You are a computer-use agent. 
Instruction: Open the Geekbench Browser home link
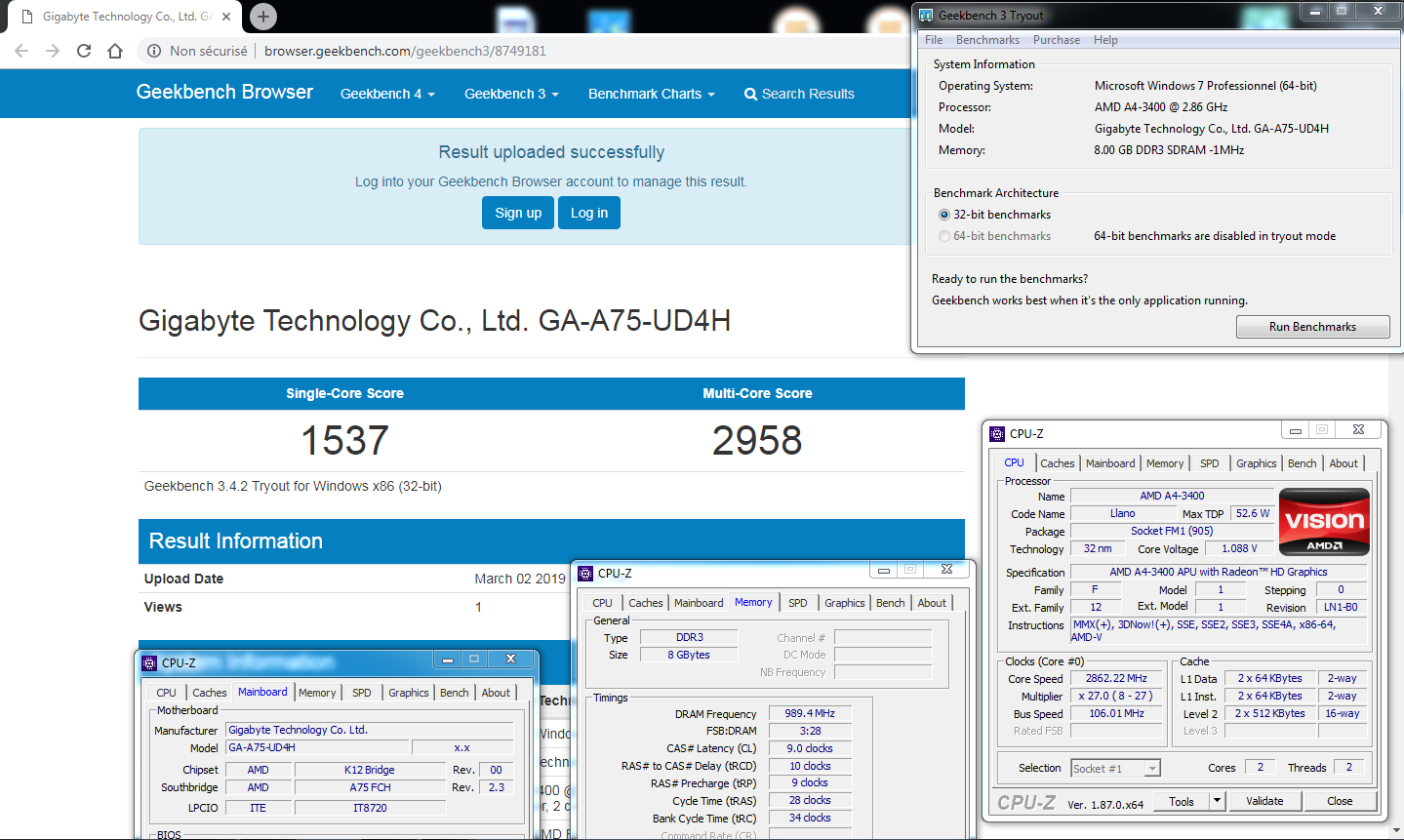(224, 92)
